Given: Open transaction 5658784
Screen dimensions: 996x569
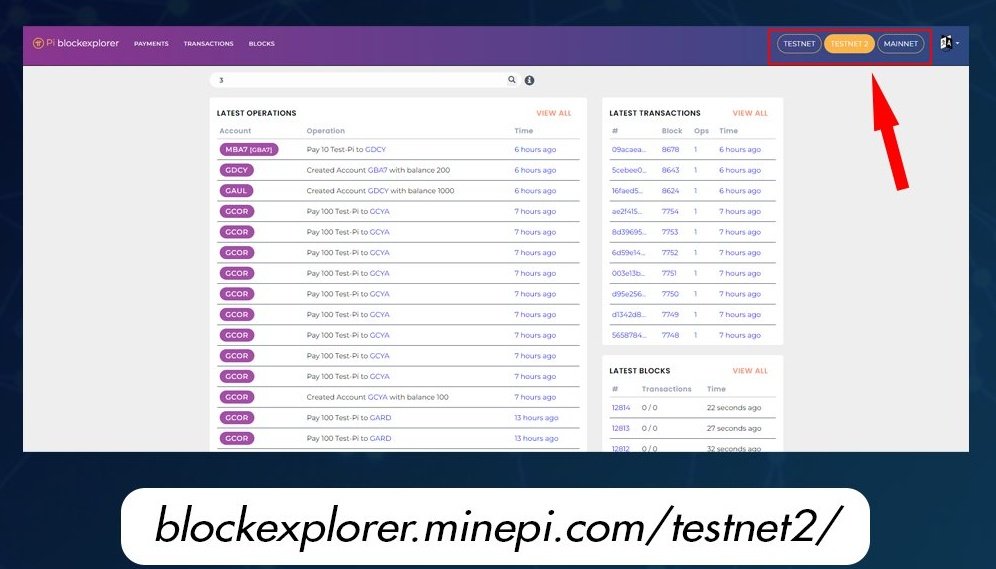Looking at the screenshot, I should 629,335.
